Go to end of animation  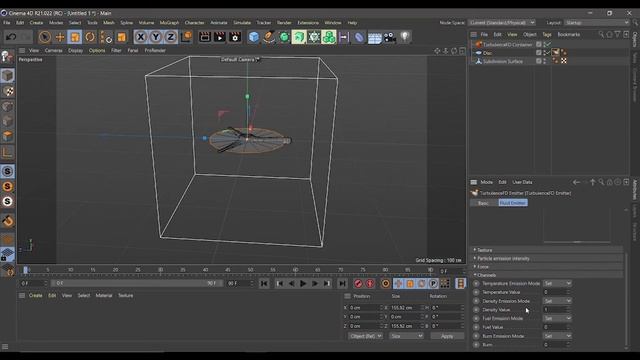coord(342,283)
